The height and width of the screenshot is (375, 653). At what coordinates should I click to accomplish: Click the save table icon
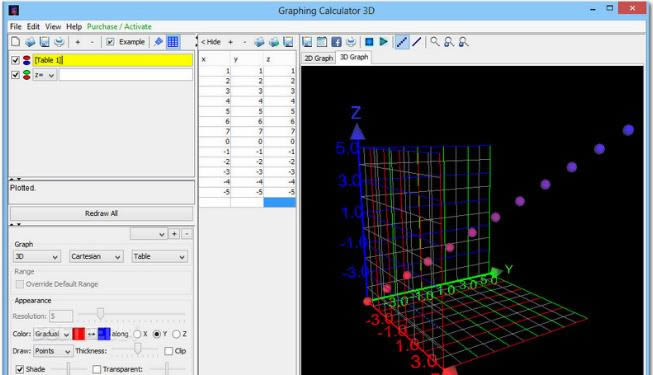[288, 42]
